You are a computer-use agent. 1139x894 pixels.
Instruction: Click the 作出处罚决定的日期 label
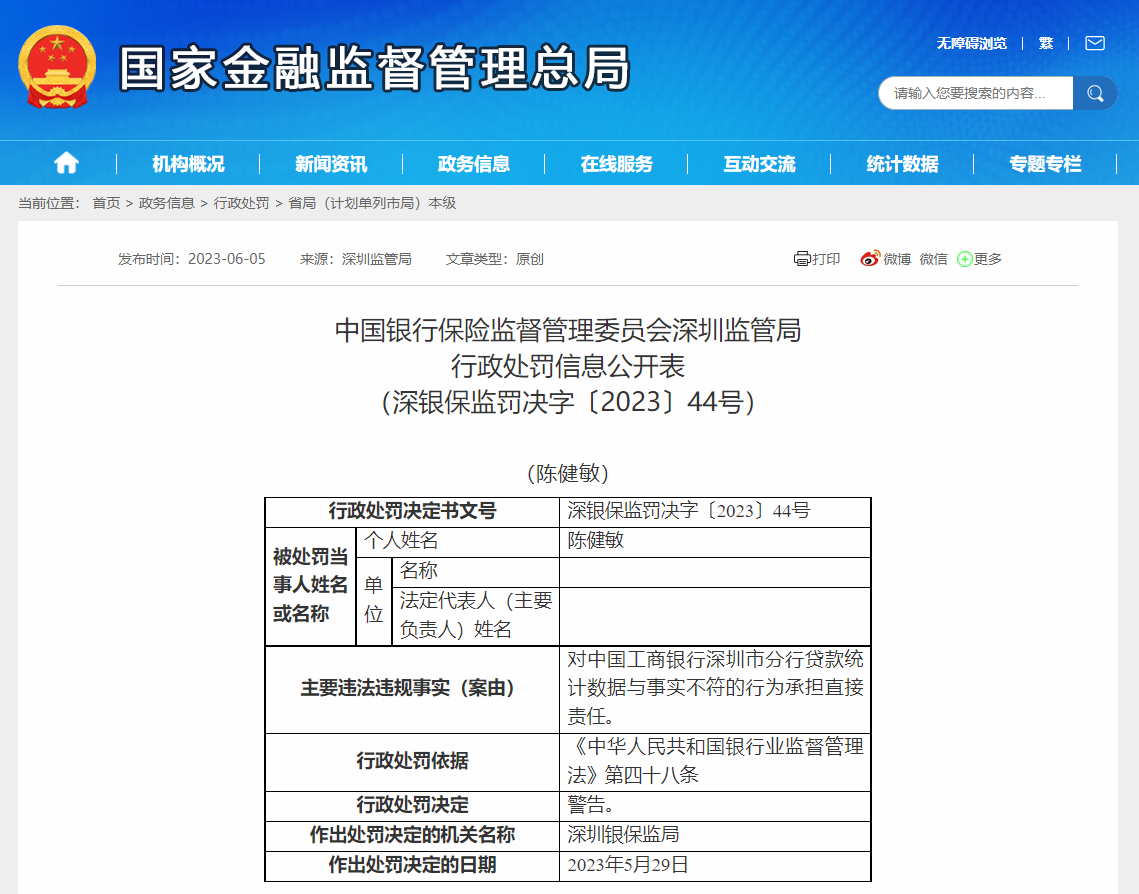click(412, 866)
